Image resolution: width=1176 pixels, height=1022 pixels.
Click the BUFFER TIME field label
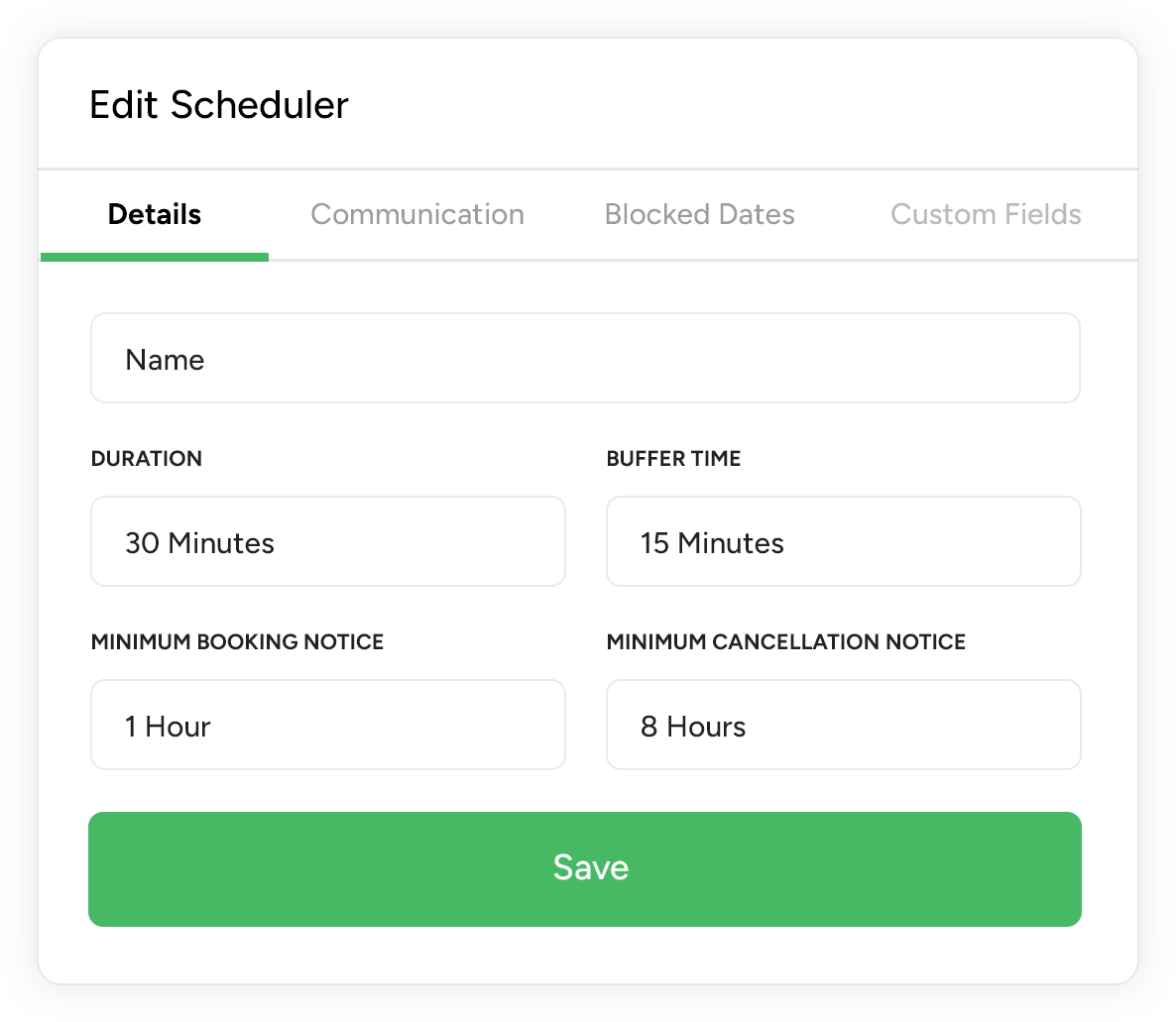tap(673, 459)
